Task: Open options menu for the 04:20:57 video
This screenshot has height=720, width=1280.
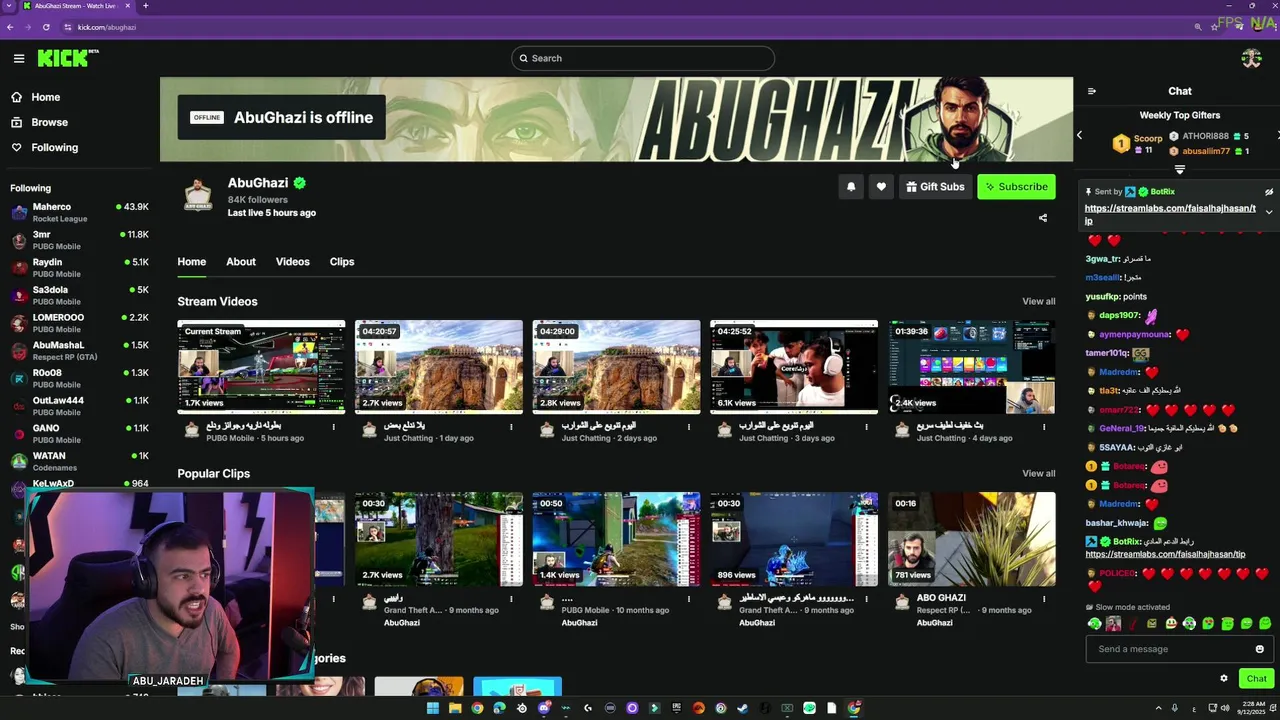Action: click(x=511, y=427)
